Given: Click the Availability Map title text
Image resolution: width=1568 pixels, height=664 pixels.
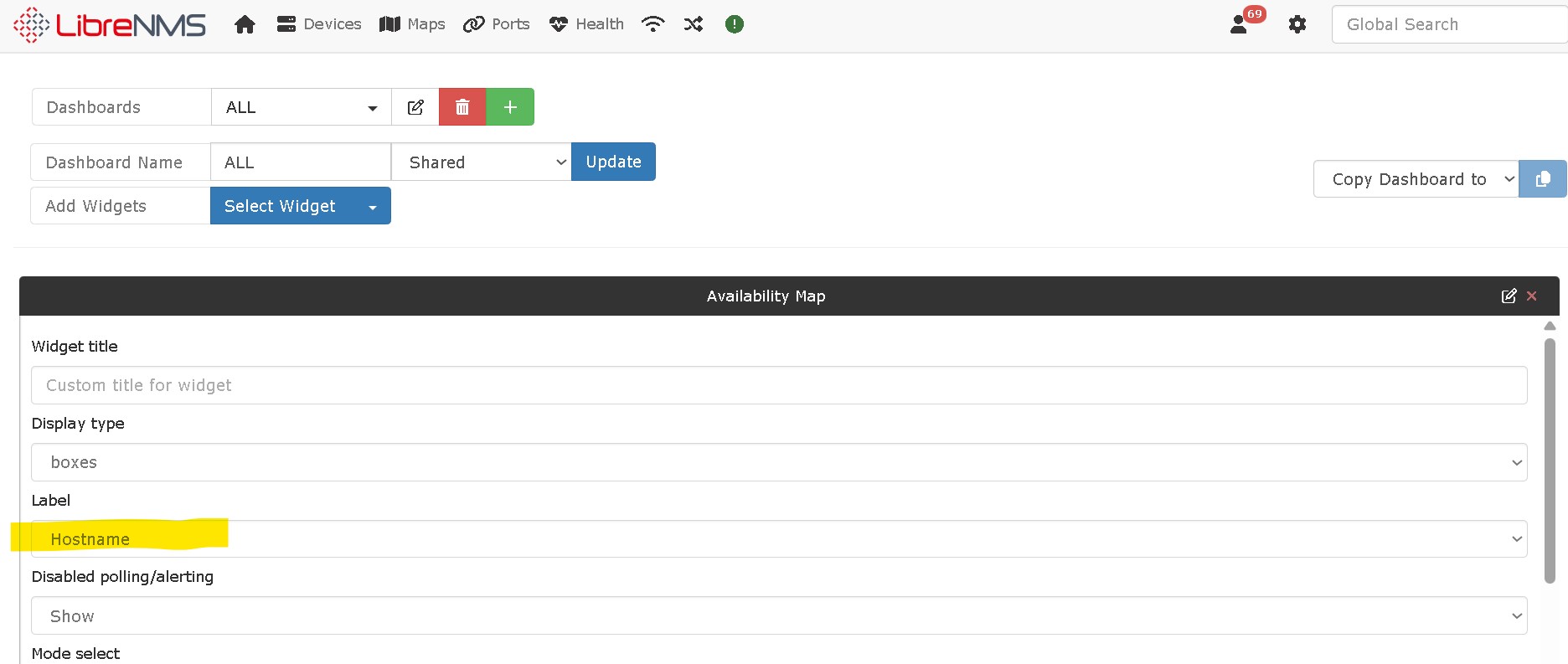Looking at the screenshot, I should pyautogui.click(x=766, y=296).
